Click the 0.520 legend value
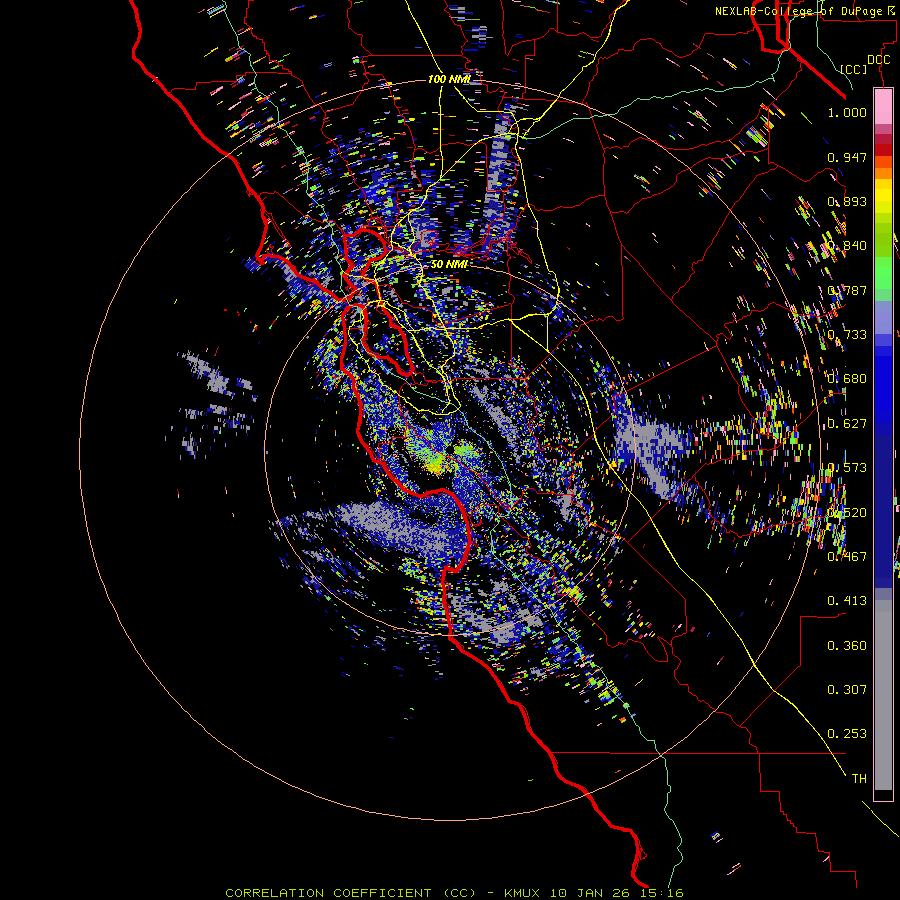The height and width of the screenshot is (900, 900). [x=847, y=513]
